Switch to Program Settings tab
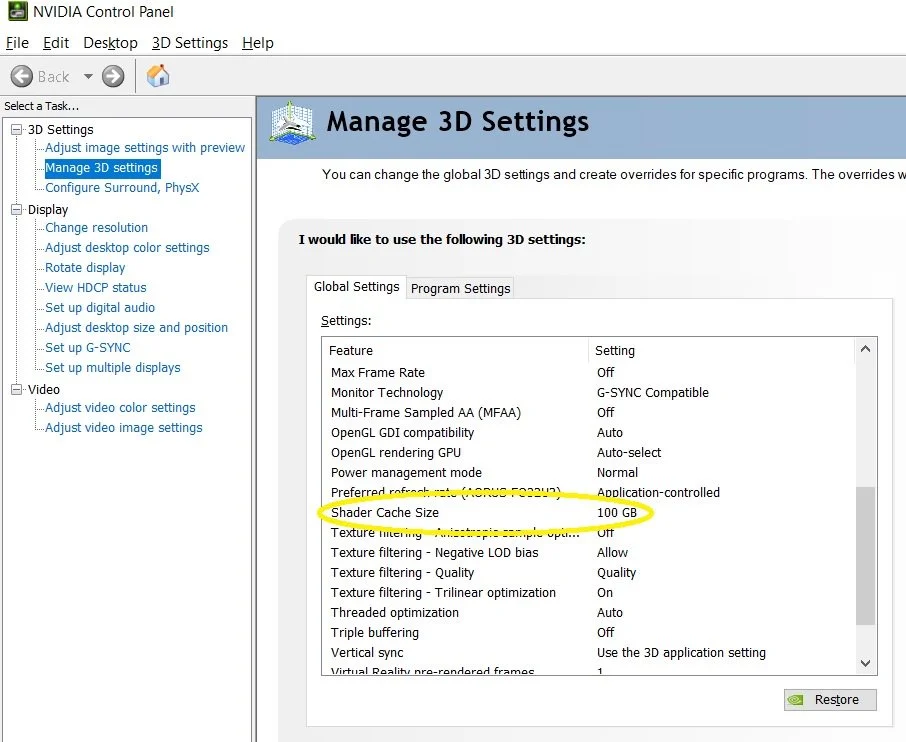The width and height of the screenshot is (906, 742). tap(461, 288)
